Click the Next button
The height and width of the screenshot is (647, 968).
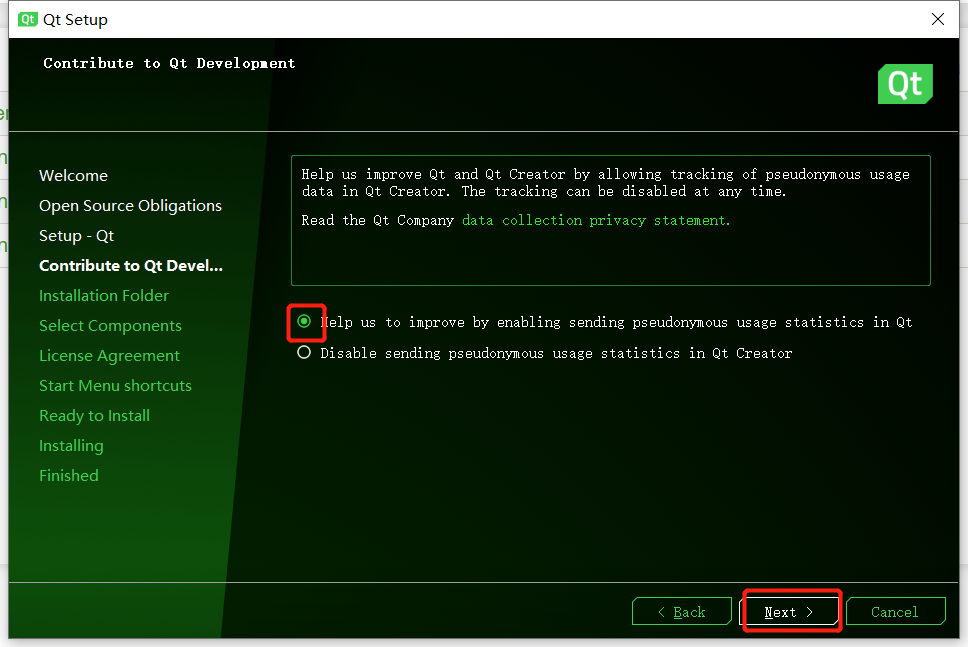(789, 612)
